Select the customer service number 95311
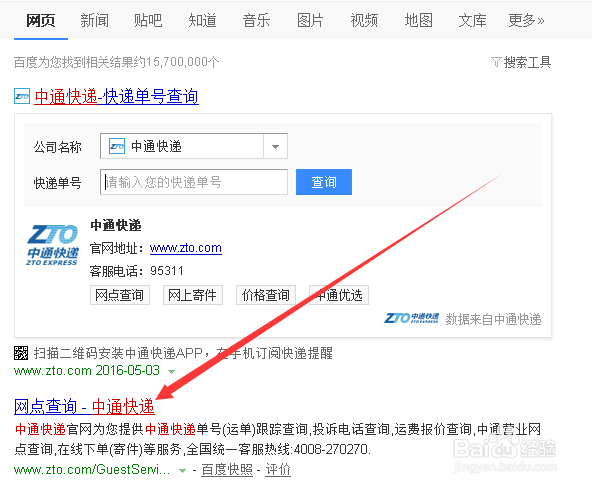The width and height of the screenshot is (592, 488). point(167,271)
